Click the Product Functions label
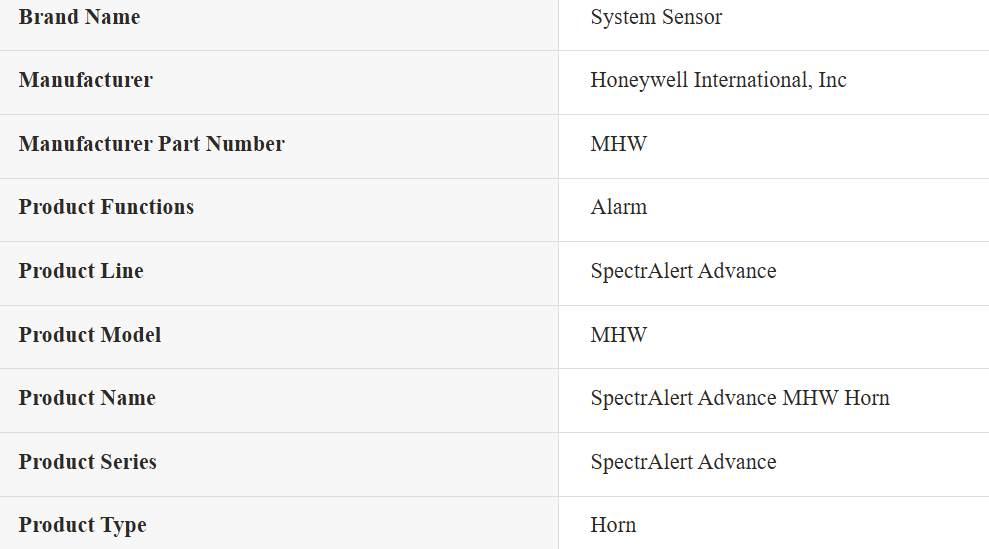 pos(107,207)
